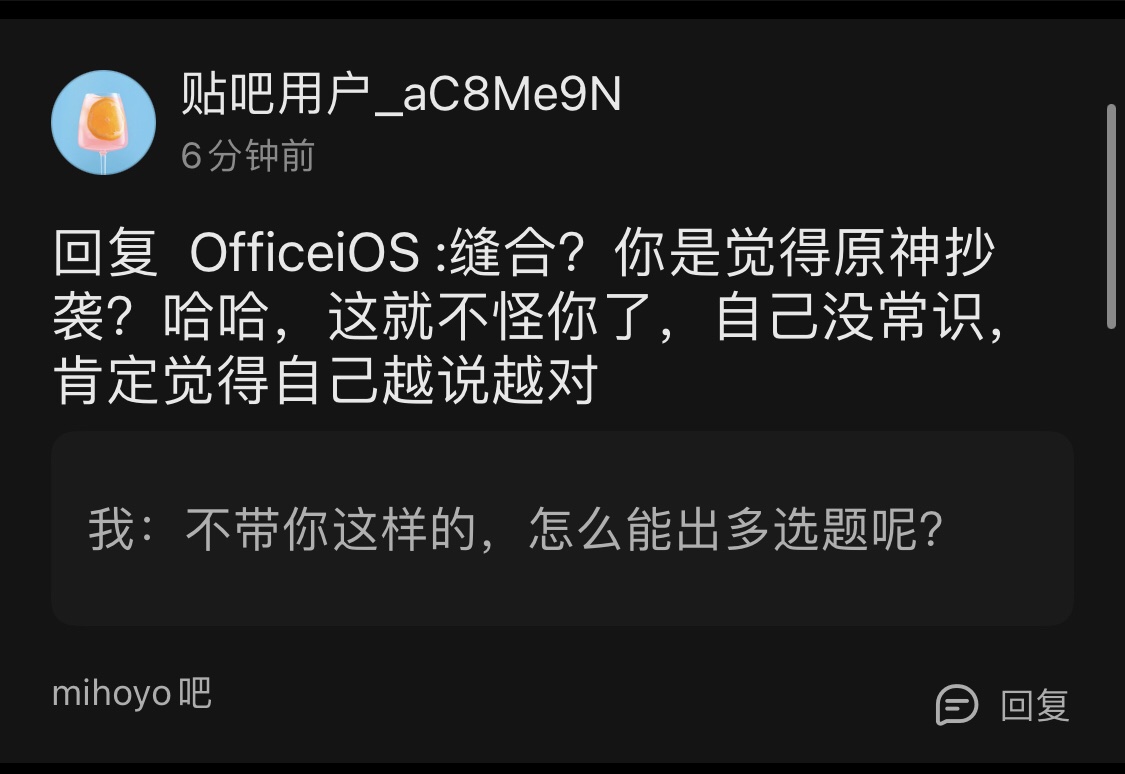
Task: Click the vertical scrollbar thumb
Action: click(1111, 217)
